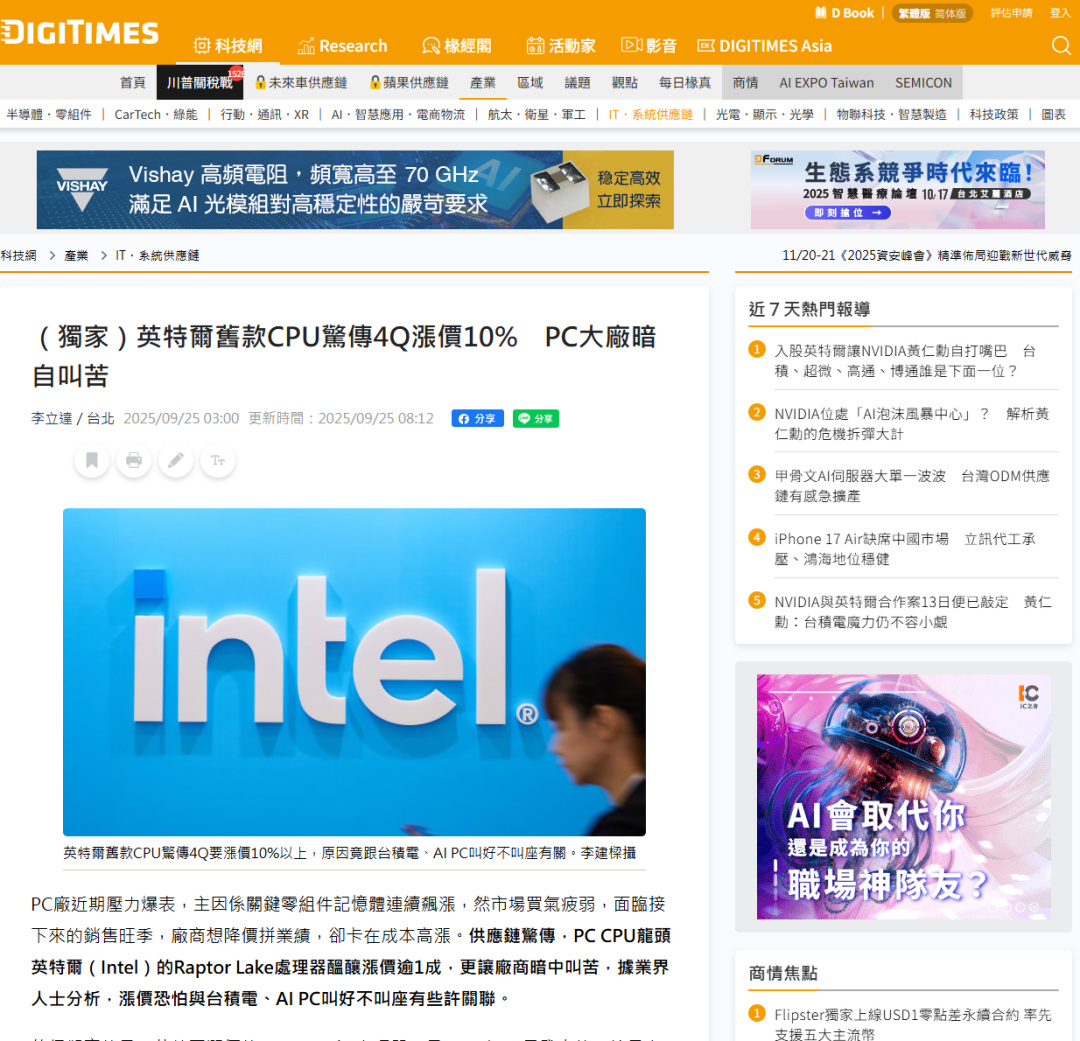Select 航太・衛星・軍工 category
Viewport: 1080px width, 1041px height.
537,114
